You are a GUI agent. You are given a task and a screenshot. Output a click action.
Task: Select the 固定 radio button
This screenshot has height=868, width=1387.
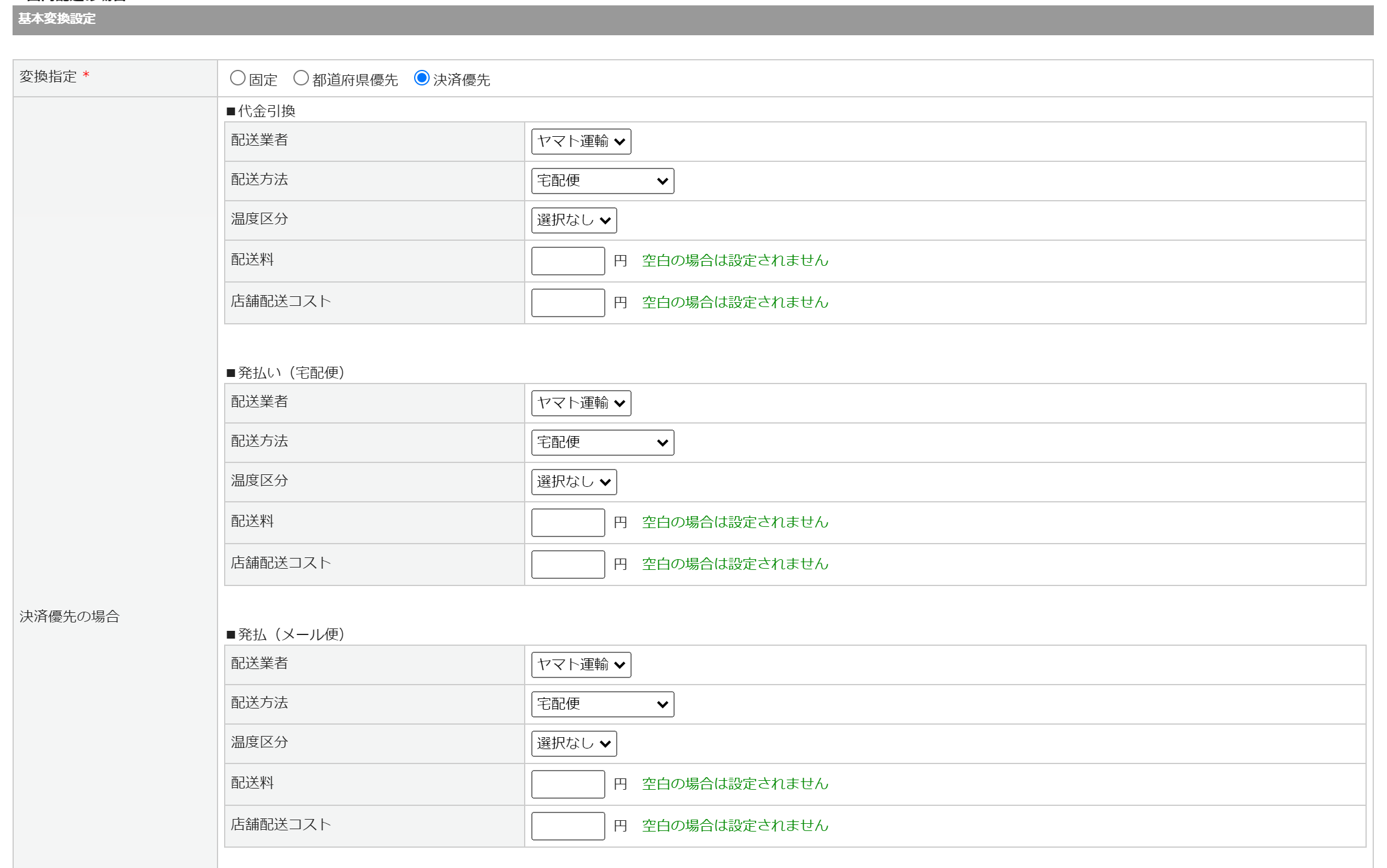pyautogui.click(x=238, y=78)
